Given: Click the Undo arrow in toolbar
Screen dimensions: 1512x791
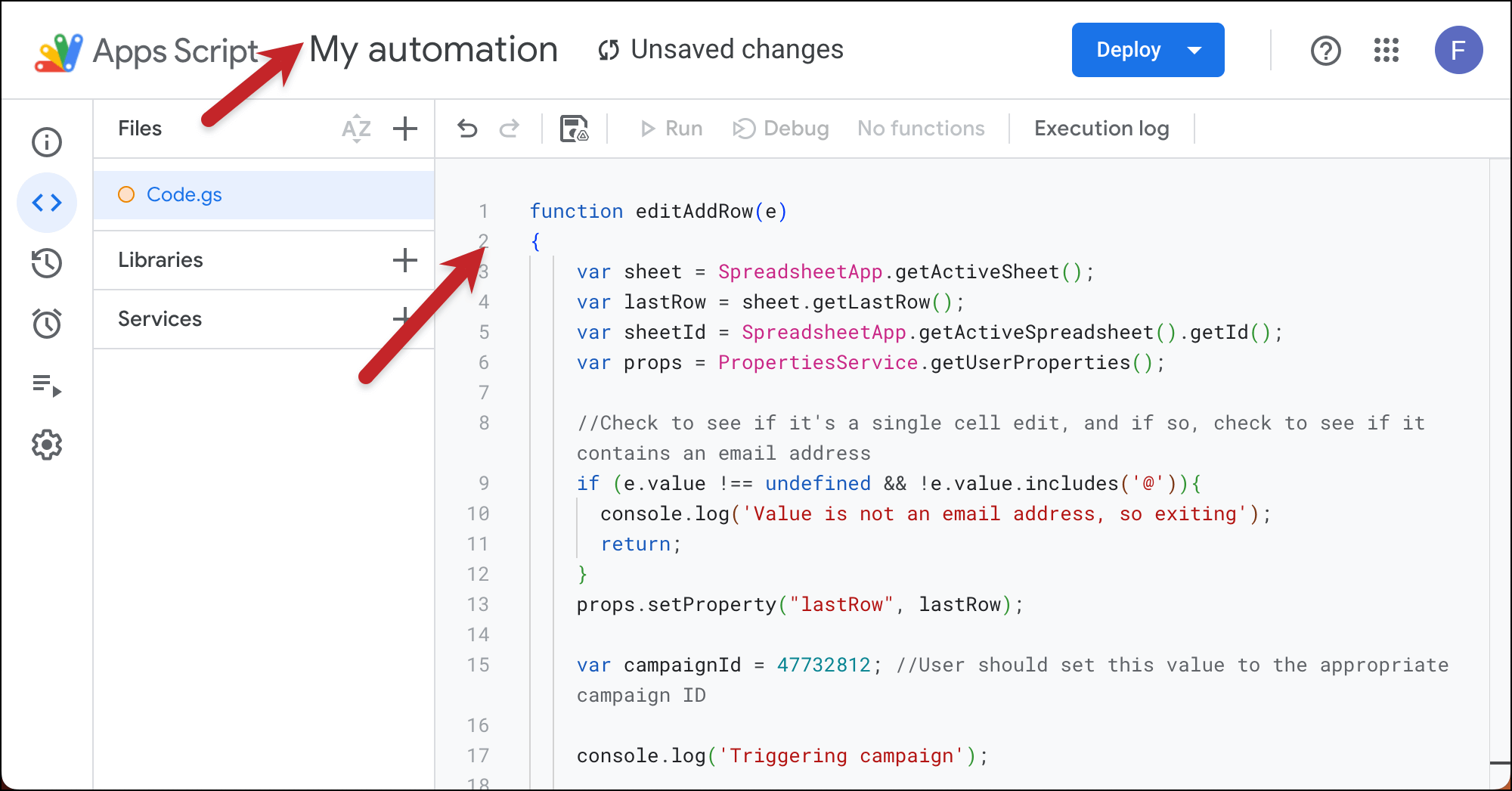Looking at the screenshot, I should (468, 129).
